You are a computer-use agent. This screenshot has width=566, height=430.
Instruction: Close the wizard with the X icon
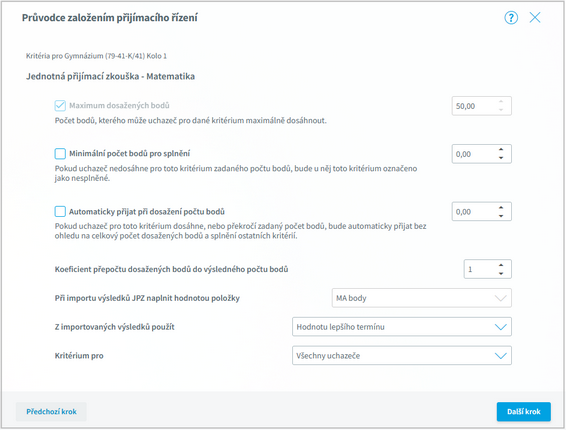535,17
